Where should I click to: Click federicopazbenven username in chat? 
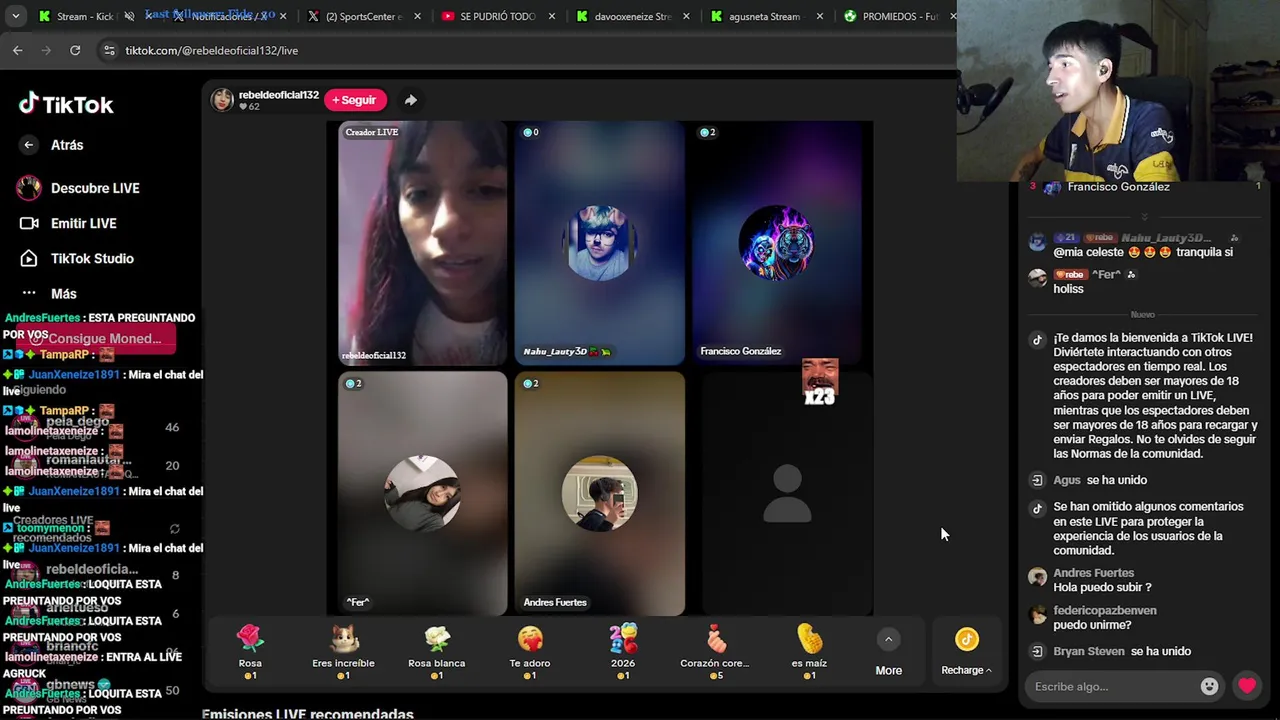point(1105,611)
